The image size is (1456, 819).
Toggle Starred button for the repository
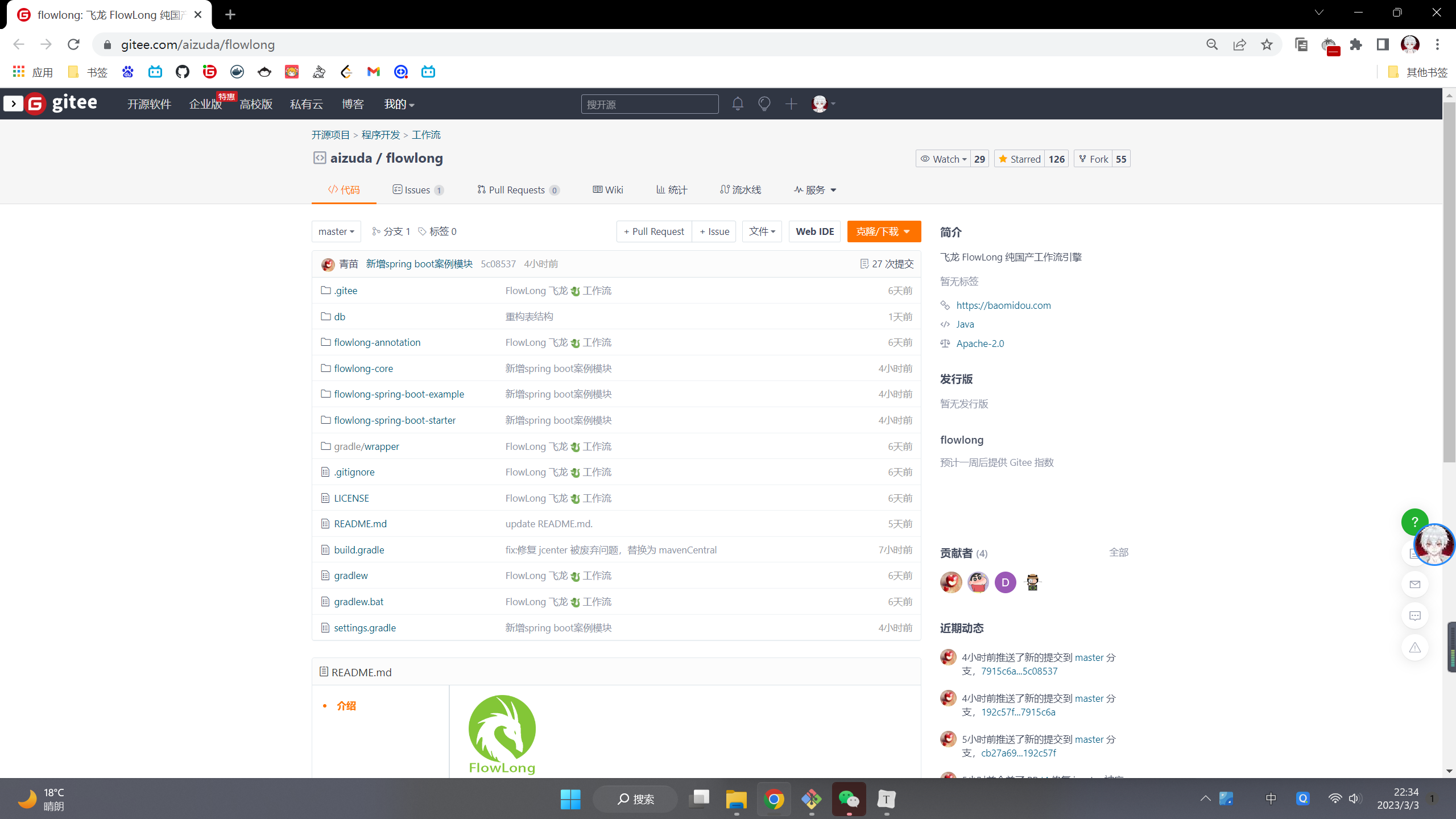pos(1019,159)
